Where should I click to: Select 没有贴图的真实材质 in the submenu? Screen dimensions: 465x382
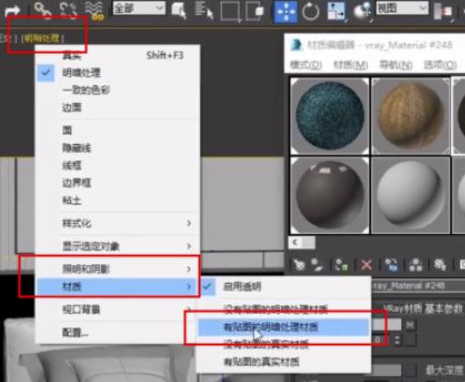tap(284, 344)
